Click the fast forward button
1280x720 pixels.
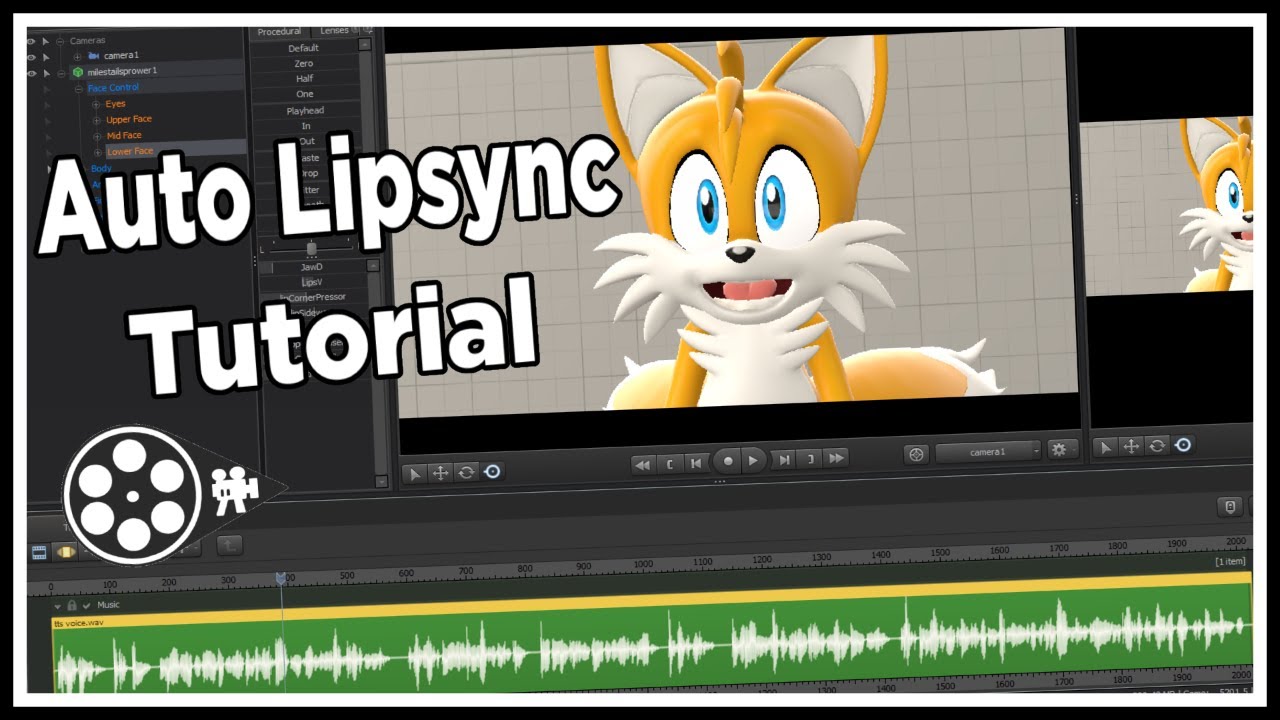pos(837,457)
